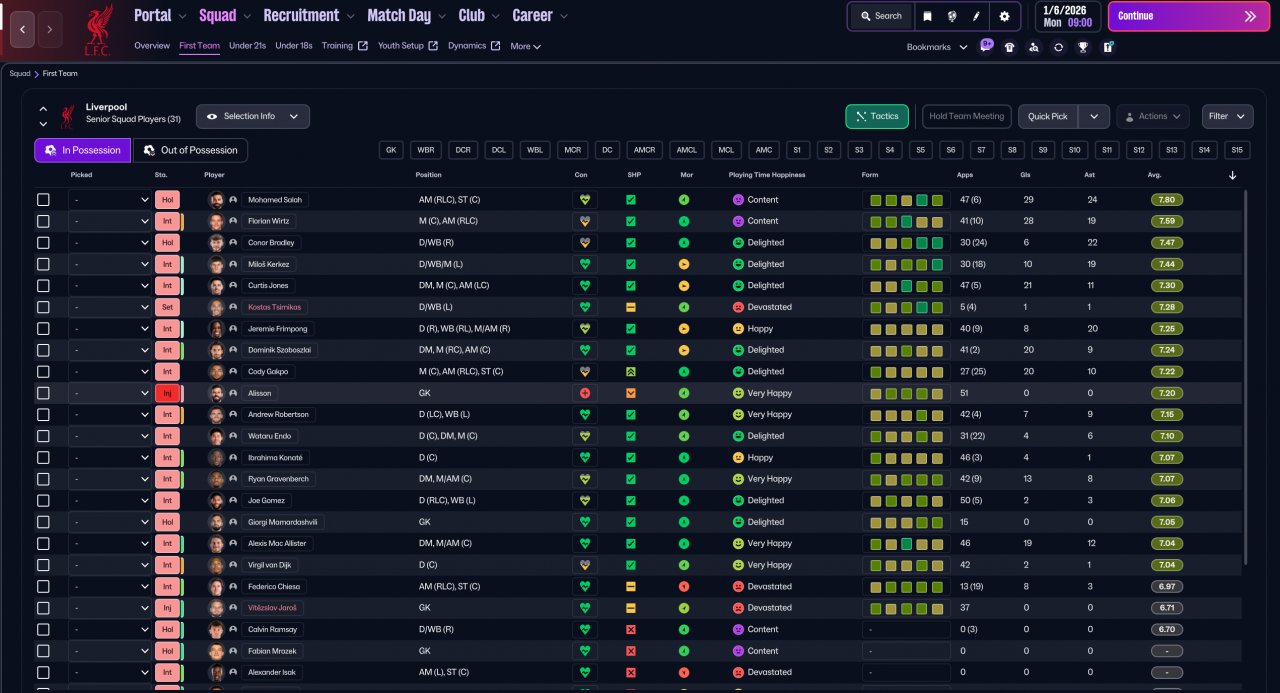Click the Tactics button
This screenshot has height=693, width=1280.
[876, 116]
